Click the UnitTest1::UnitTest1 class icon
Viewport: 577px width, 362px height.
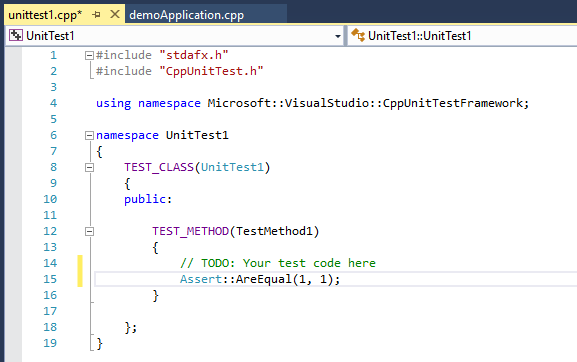358,35
